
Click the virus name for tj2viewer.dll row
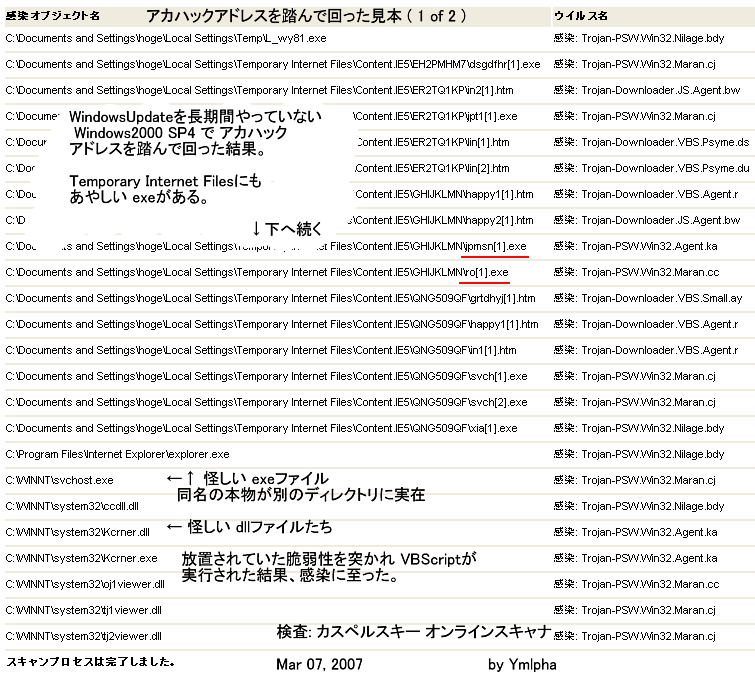click(x=635, y=637)
